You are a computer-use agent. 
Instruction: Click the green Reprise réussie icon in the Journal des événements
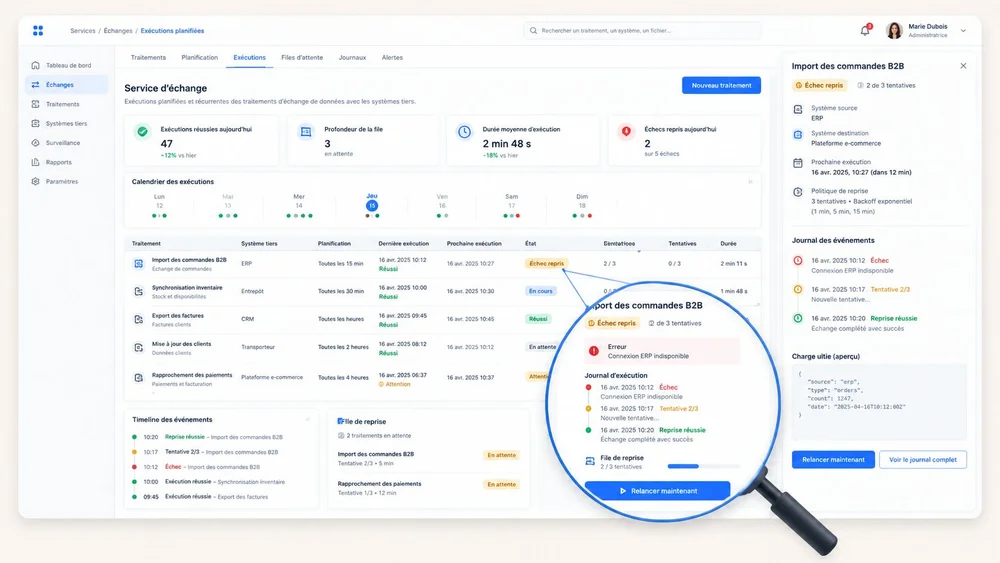tap(798, 318)
